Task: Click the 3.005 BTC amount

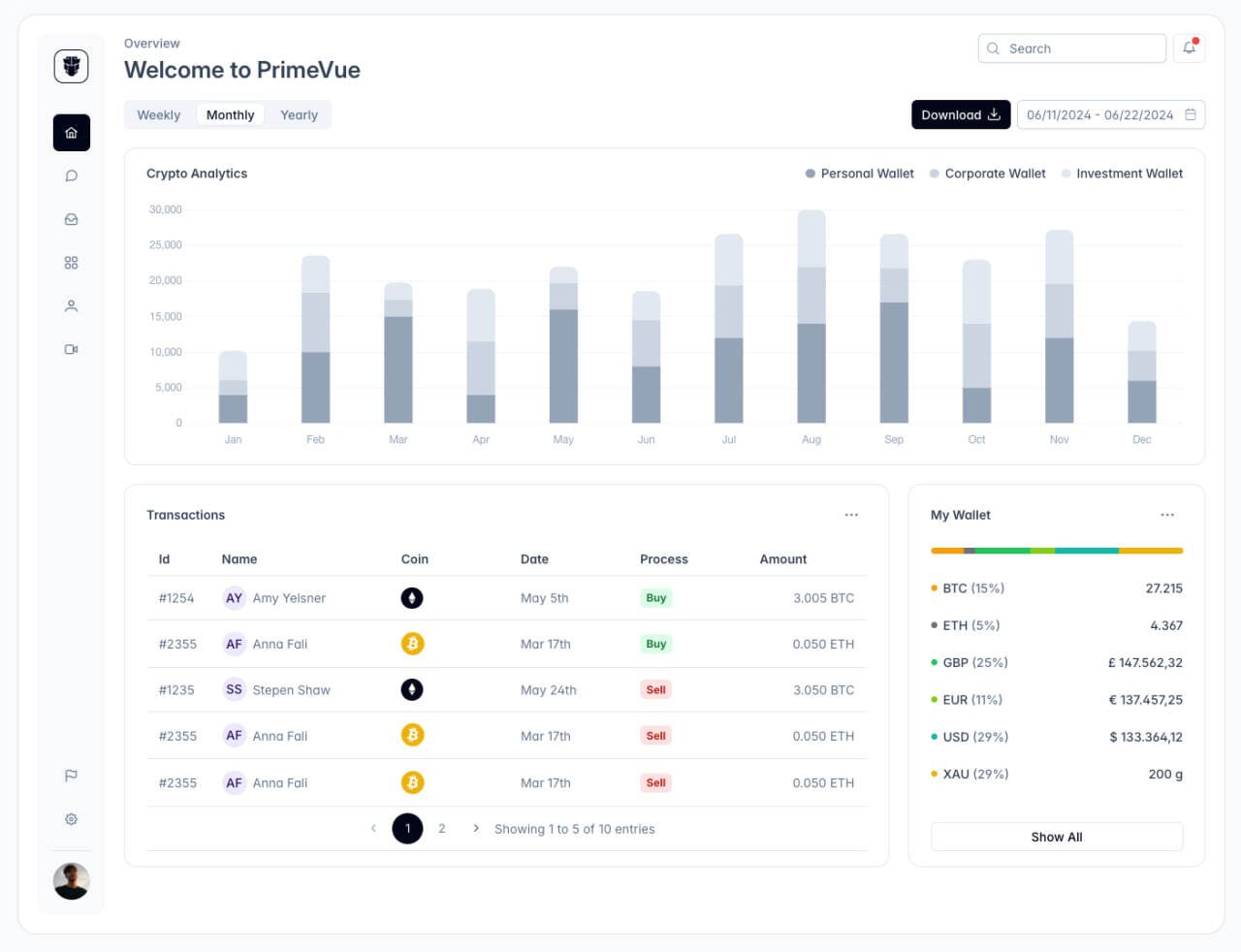Action: (823, 598)
